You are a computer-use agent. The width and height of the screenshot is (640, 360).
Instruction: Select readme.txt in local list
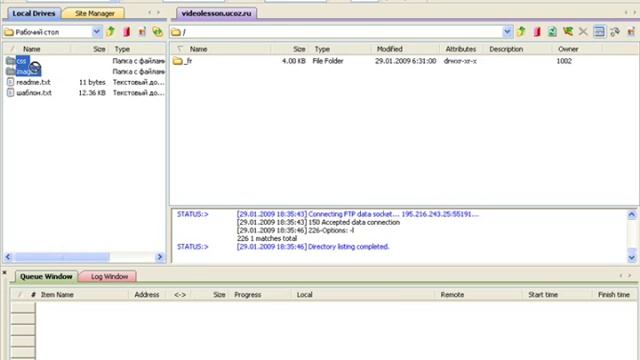(x=33, y=82)
